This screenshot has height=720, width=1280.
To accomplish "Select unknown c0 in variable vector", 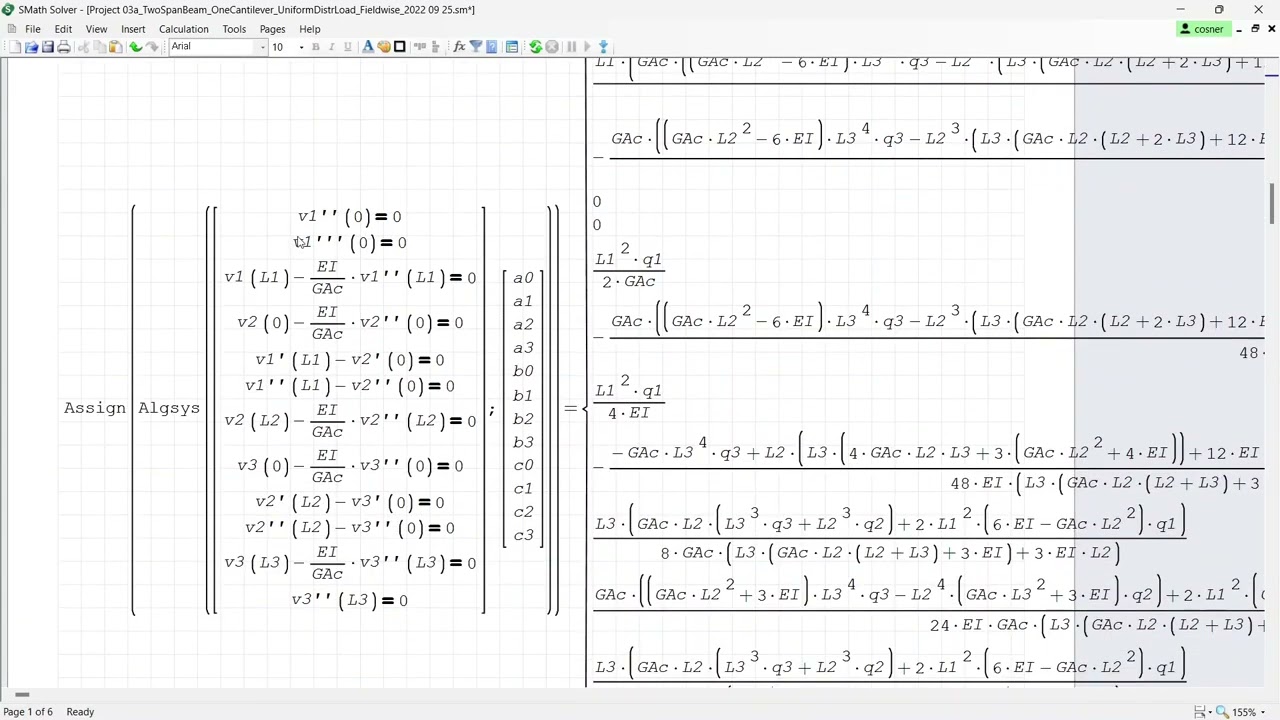I will click(523, 465).
